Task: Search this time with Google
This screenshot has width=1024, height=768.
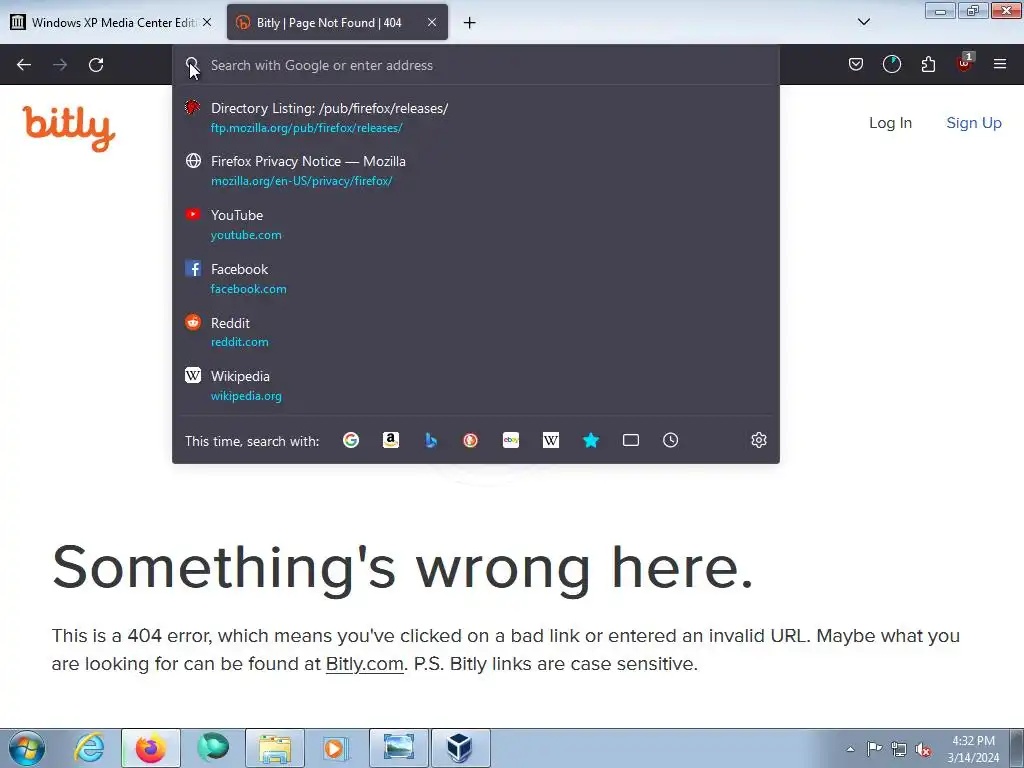Action: (351, 440)
